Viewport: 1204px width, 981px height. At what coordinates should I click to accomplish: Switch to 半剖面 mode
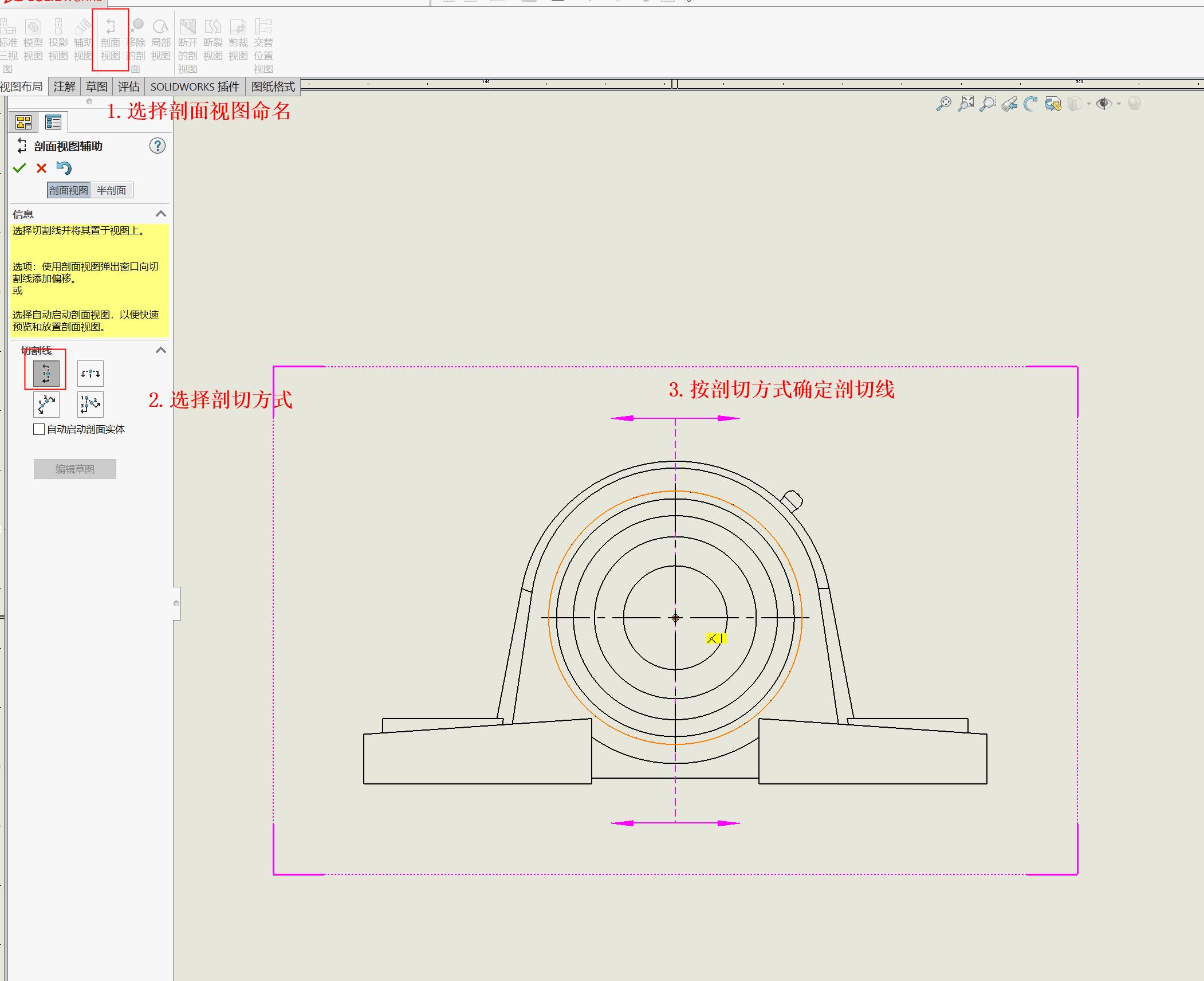click(112, 190)
